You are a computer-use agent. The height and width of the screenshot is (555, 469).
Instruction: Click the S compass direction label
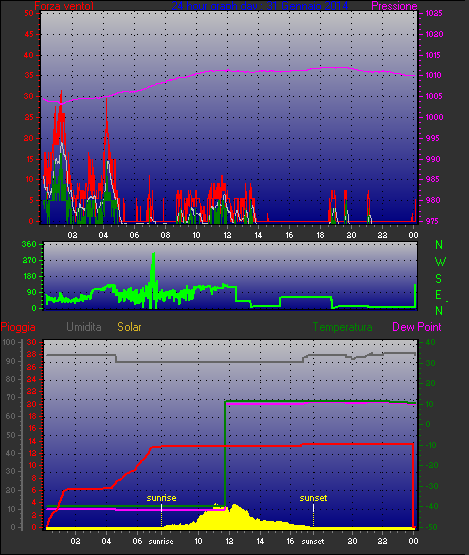coord(439,279)
